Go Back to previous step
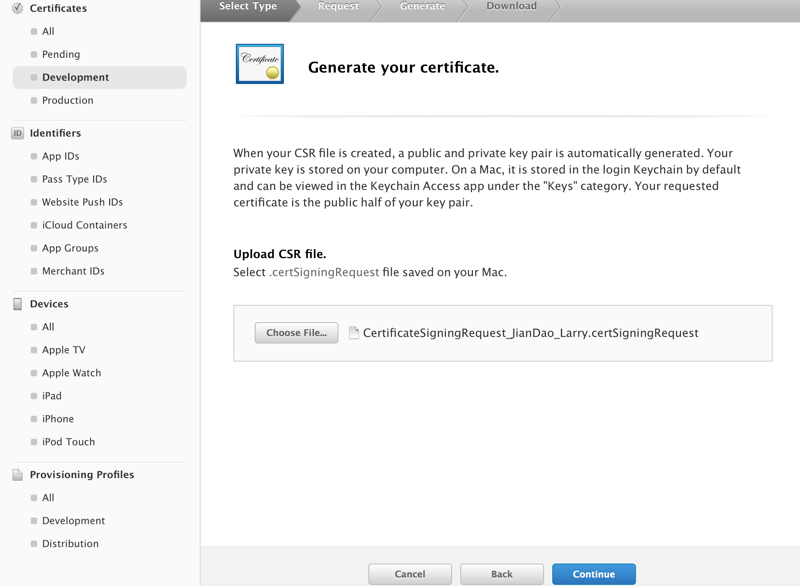800x586 pixels. pyautogui.click(x=502, y=574)
